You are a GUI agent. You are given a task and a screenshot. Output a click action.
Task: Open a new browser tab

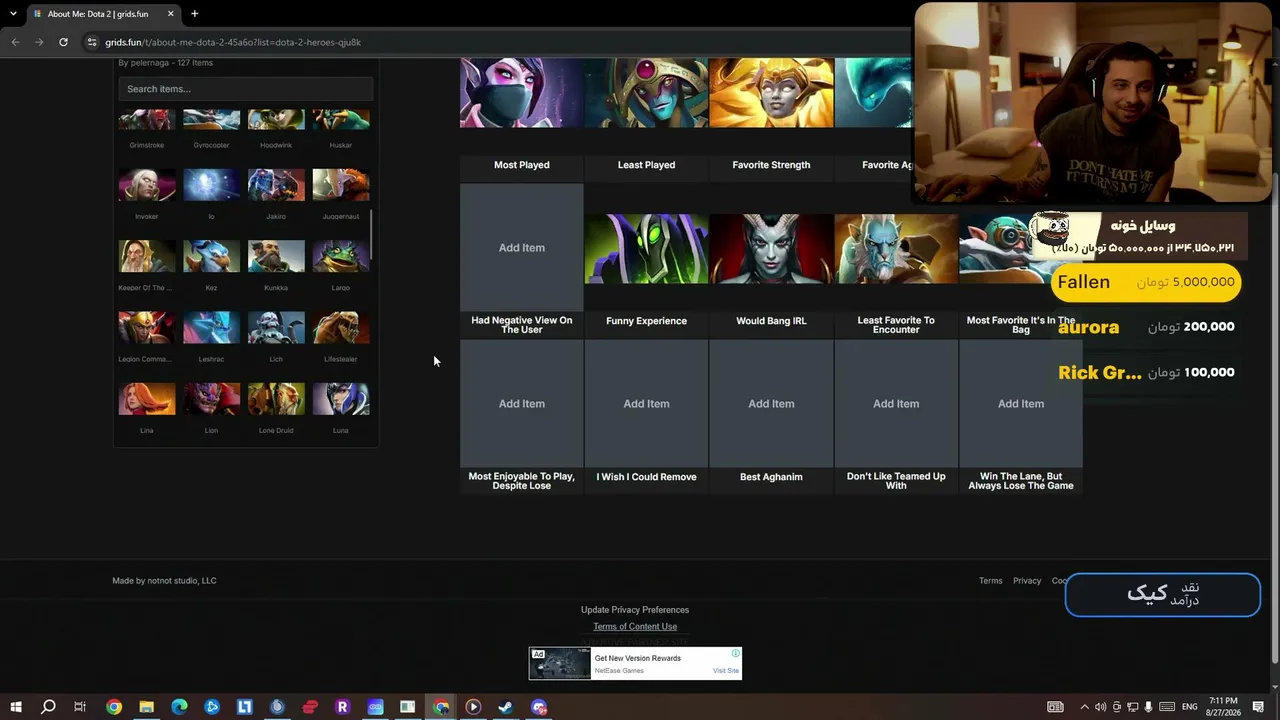(194, 14)
